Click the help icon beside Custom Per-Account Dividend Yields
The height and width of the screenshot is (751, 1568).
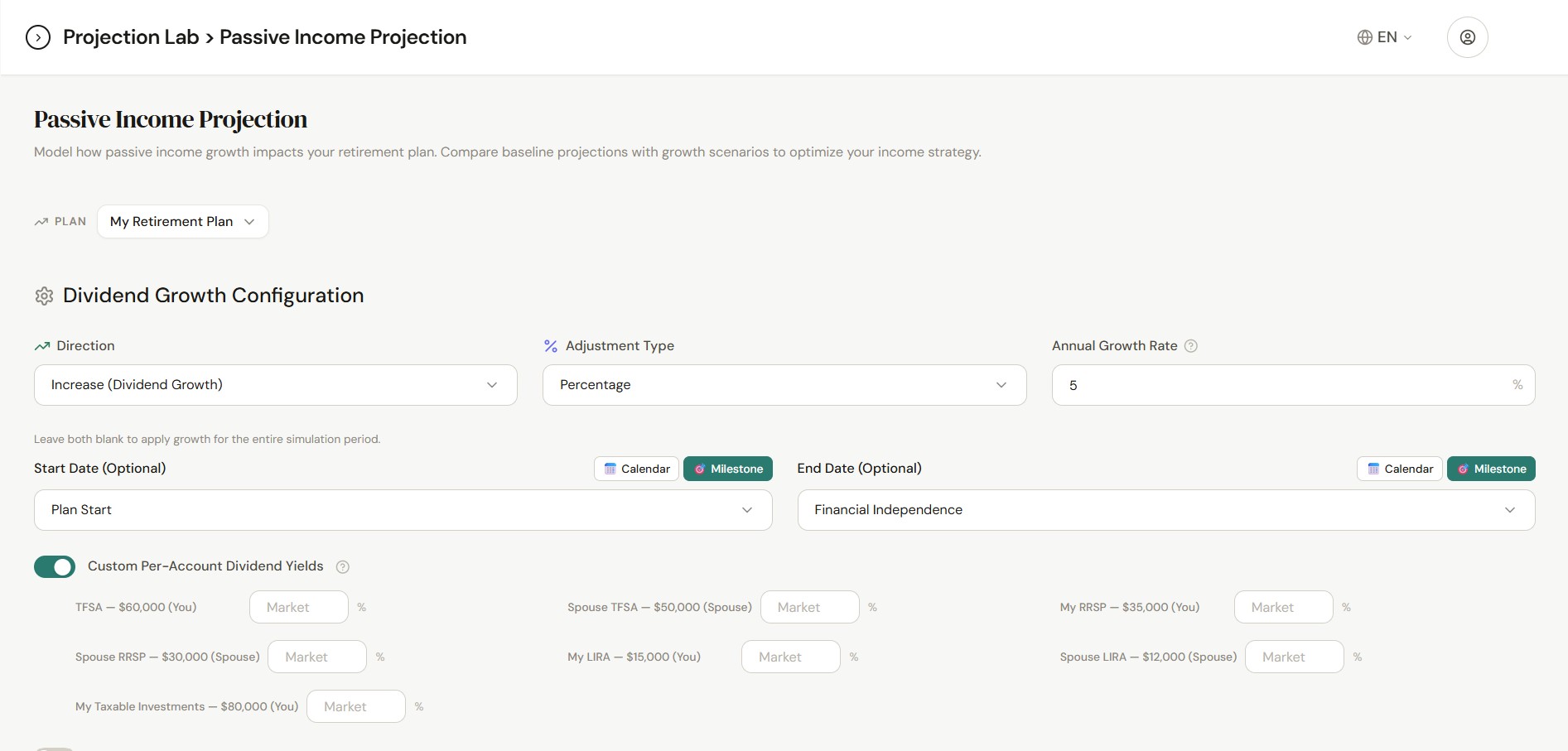342,567
